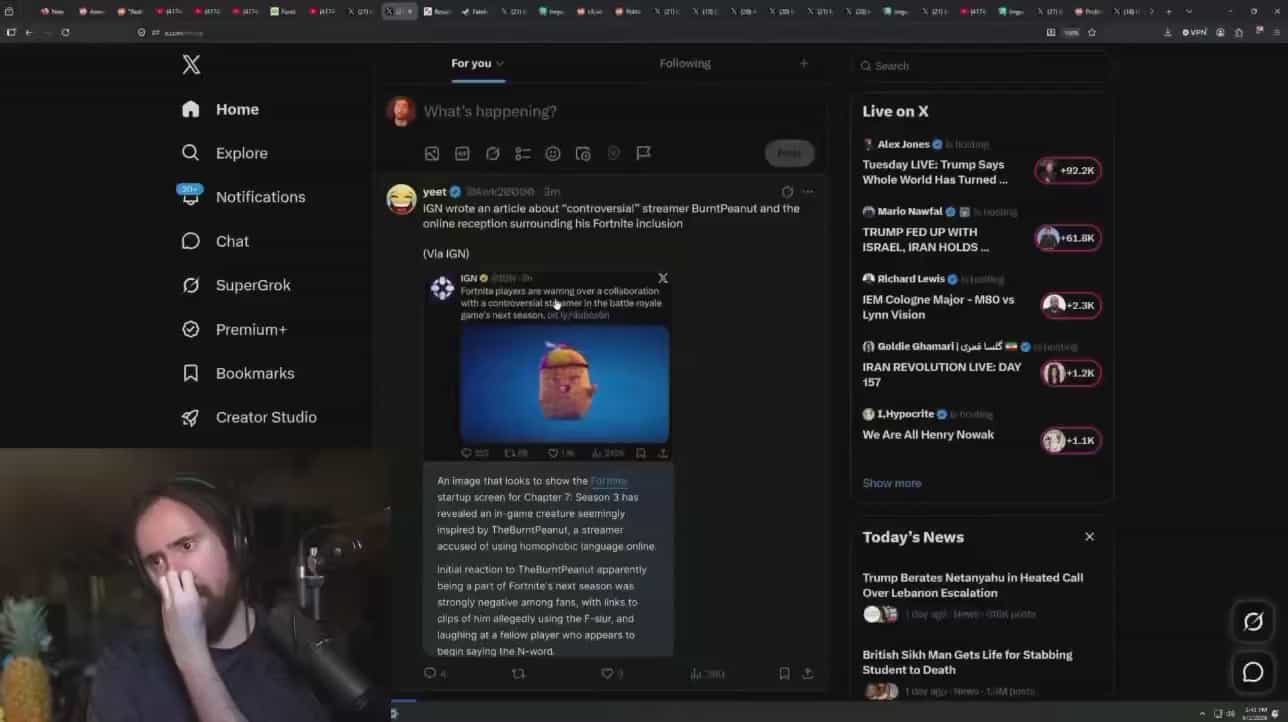Open browser downloads icon
This screenshot has height=722, width=1288.
(x=1167, y=32)
